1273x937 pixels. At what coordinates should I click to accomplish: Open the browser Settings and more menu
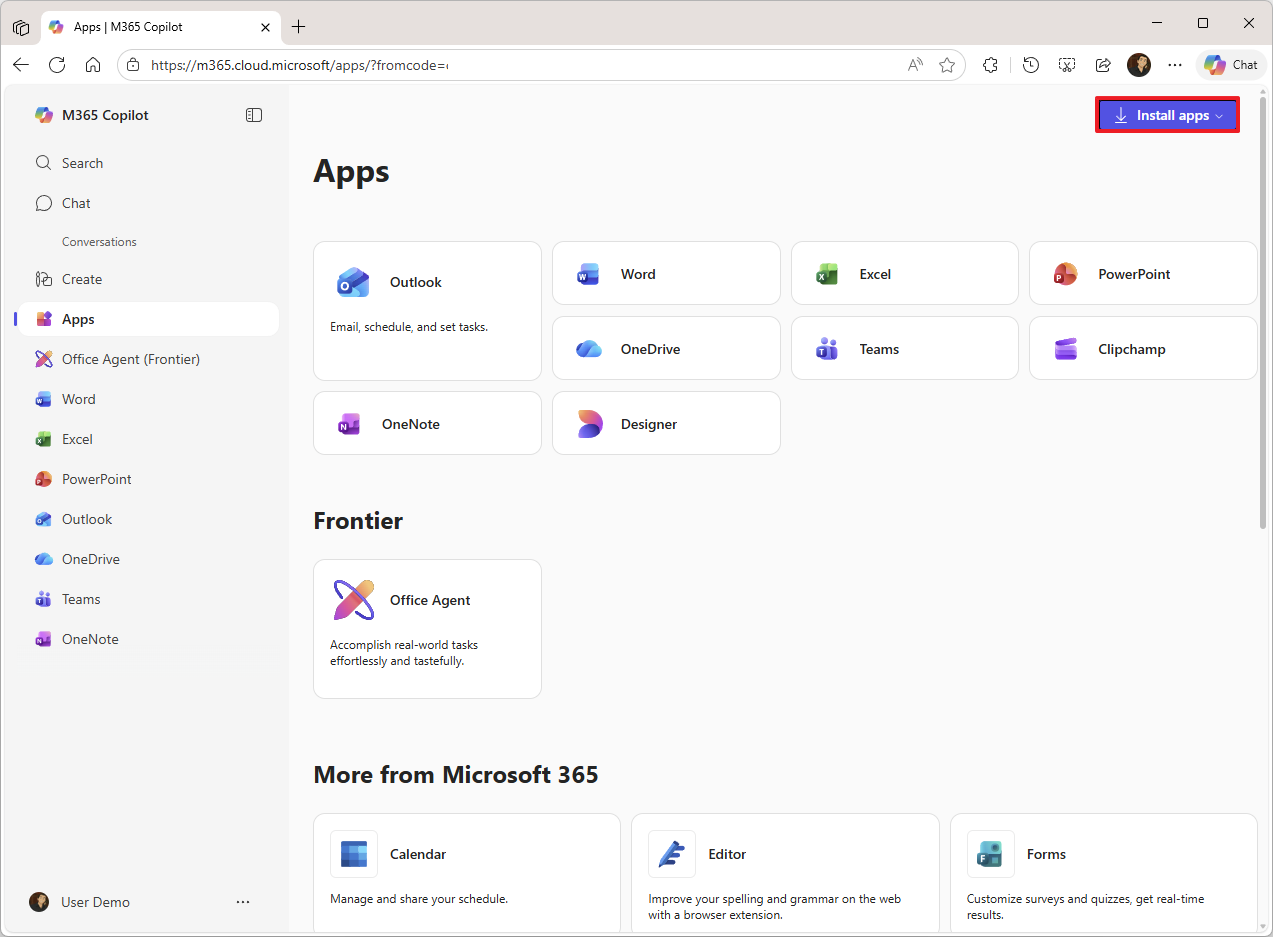tap(1174, 64)
